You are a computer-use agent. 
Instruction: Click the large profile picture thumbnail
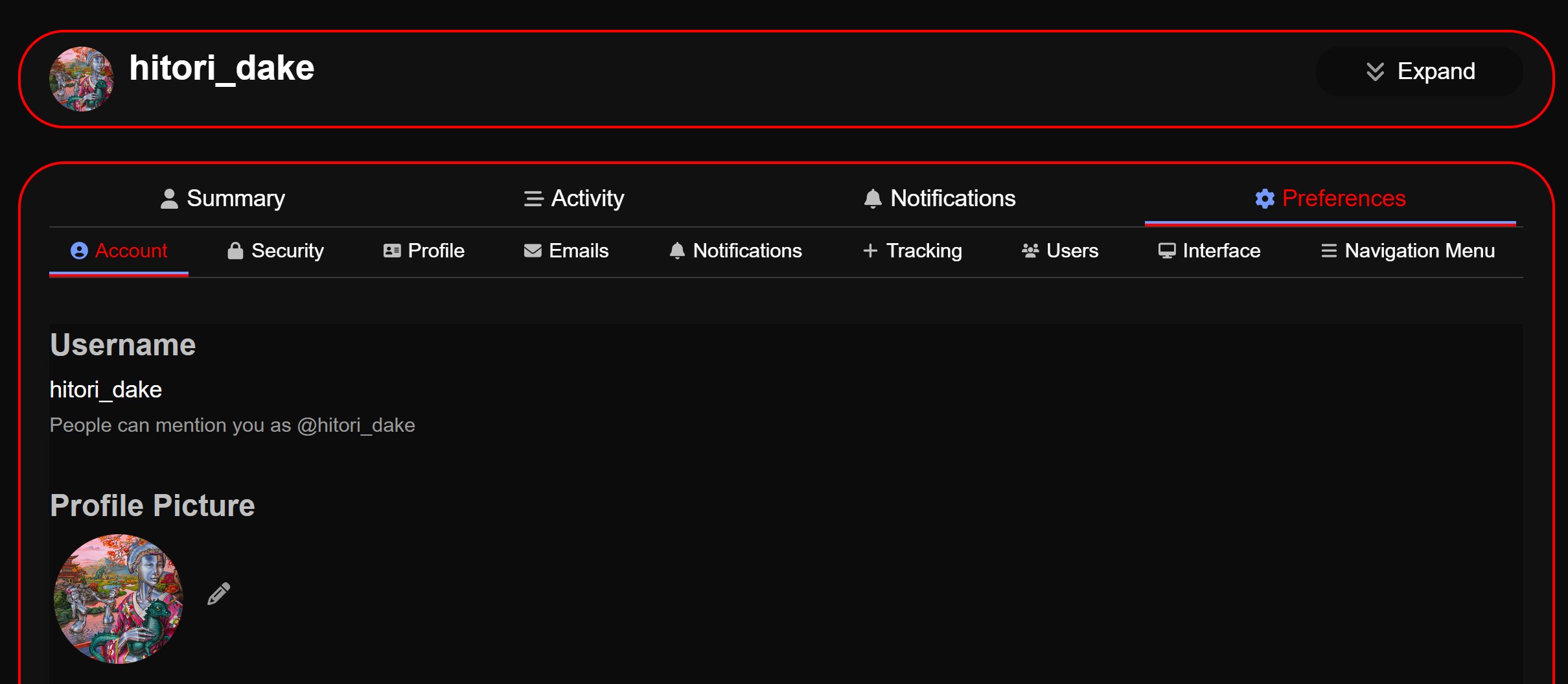point(119,599)
